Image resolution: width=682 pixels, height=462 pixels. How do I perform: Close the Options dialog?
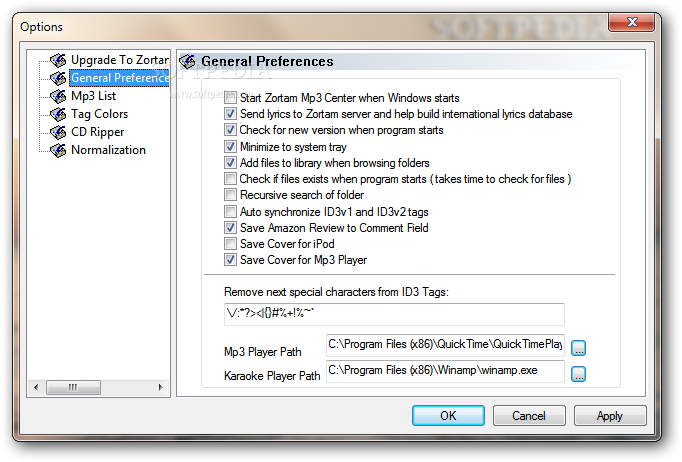[x=632, y=22]
